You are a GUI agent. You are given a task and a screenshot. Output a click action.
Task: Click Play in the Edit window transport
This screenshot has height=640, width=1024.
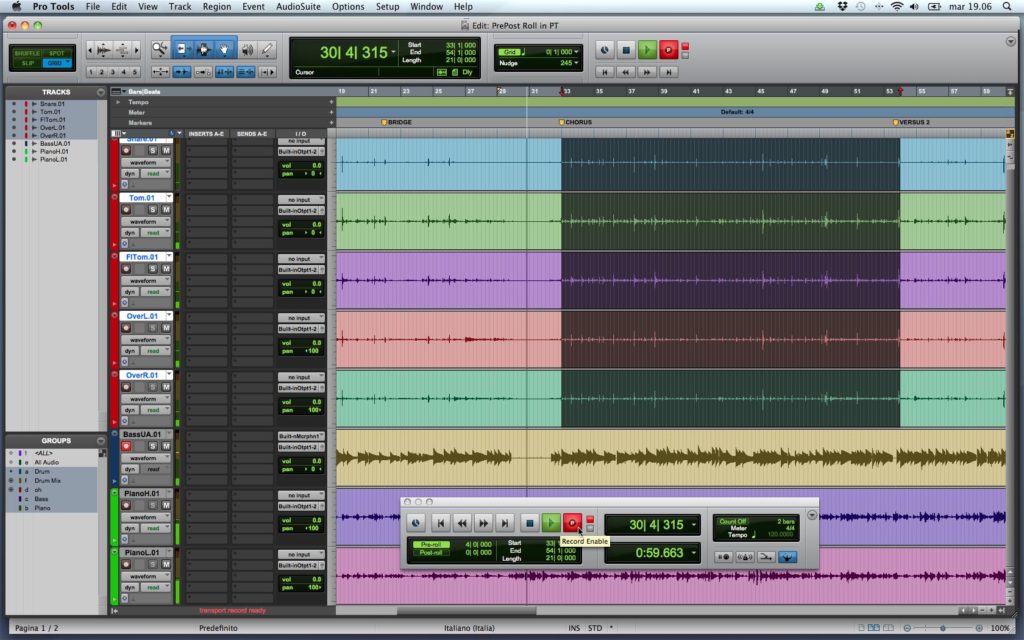click(647, 50)
